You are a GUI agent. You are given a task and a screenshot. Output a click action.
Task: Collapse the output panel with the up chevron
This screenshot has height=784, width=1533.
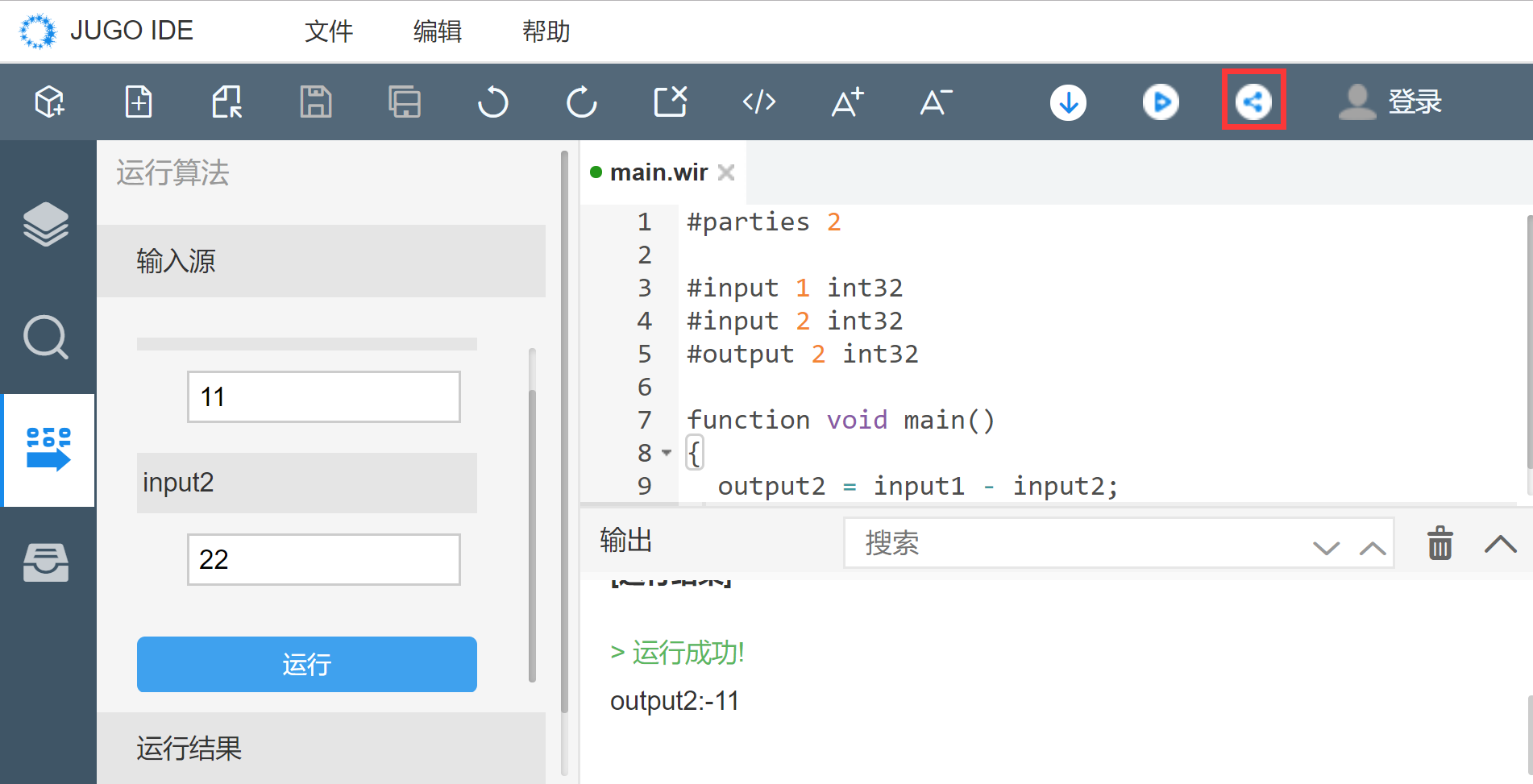[x=1500, y=544]
